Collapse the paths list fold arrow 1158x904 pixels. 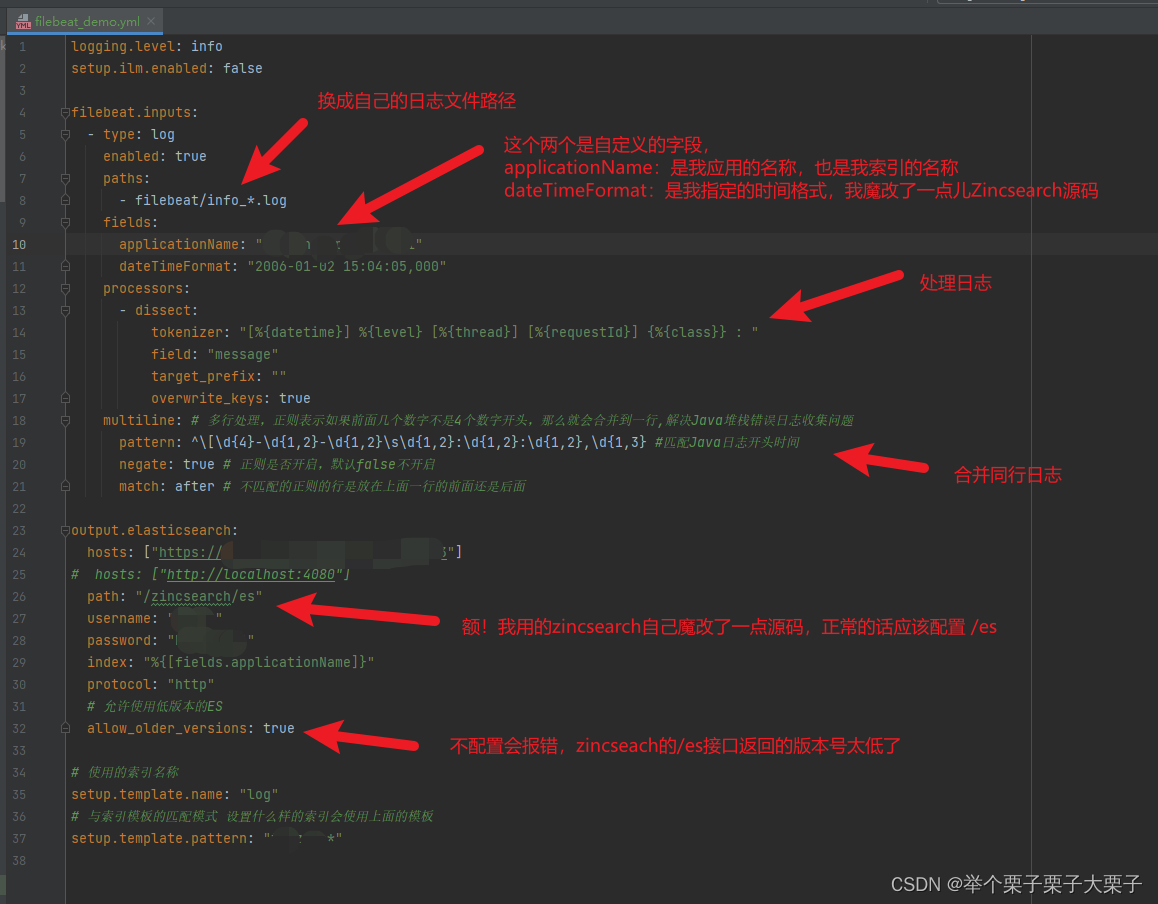tap(65, 178)
